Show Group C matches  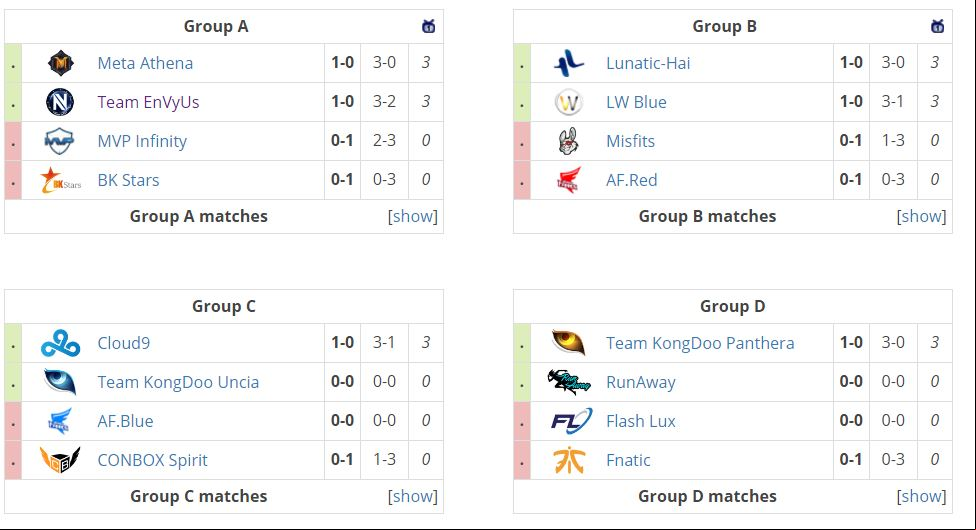[x=413, y=496]
